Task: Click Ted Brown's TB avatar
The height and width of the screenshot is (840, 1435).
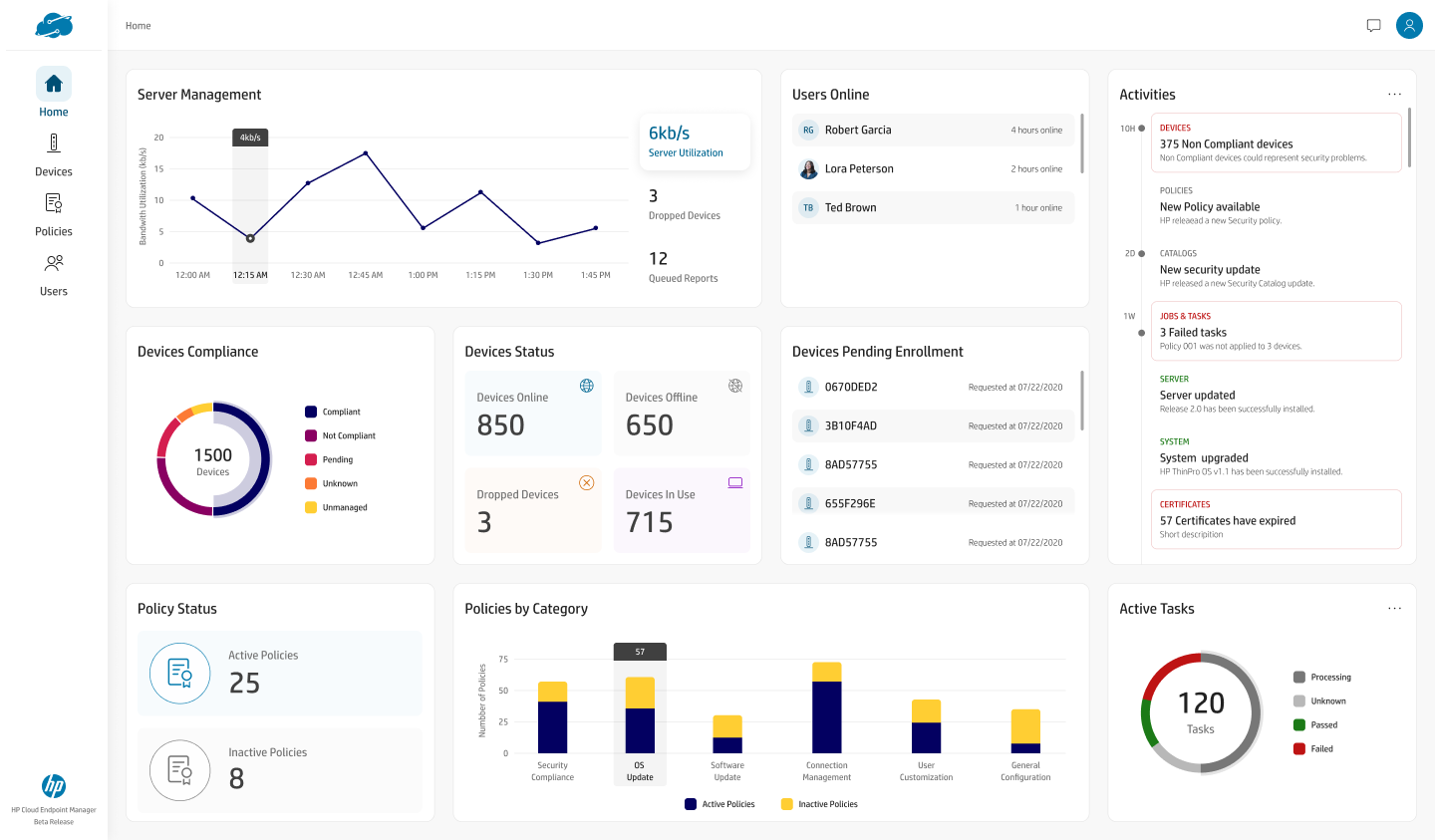Action: point(808,208)
